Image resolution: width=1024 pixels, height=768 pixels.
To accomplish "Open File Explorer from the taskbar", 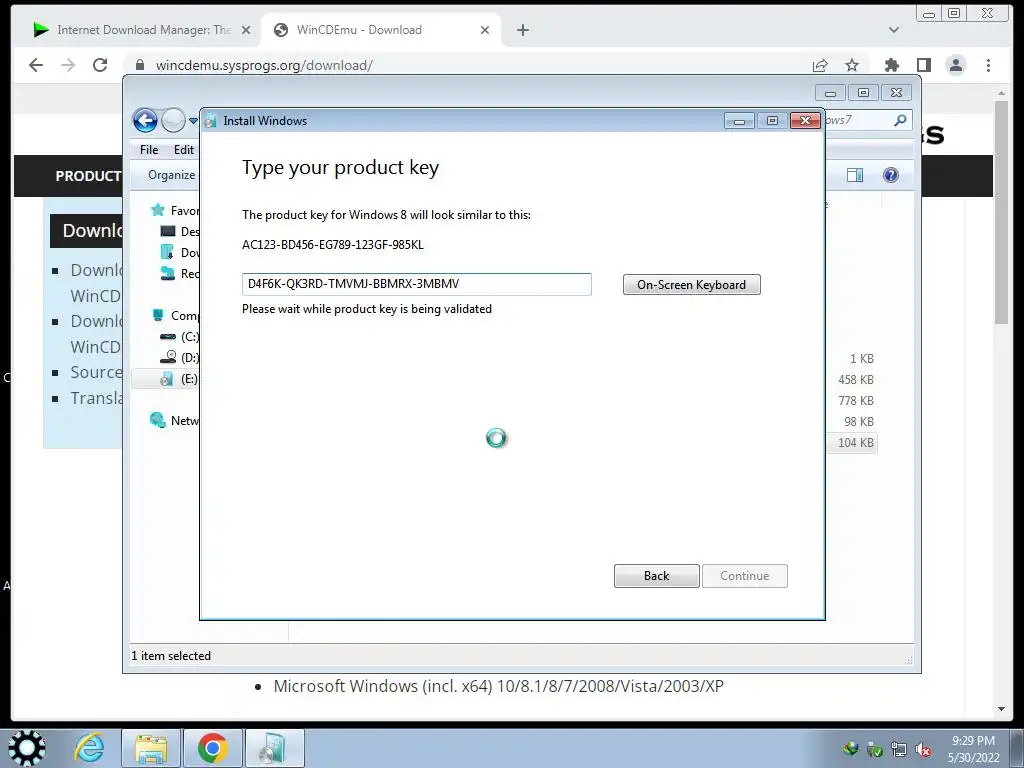I will tap(151, 748).
